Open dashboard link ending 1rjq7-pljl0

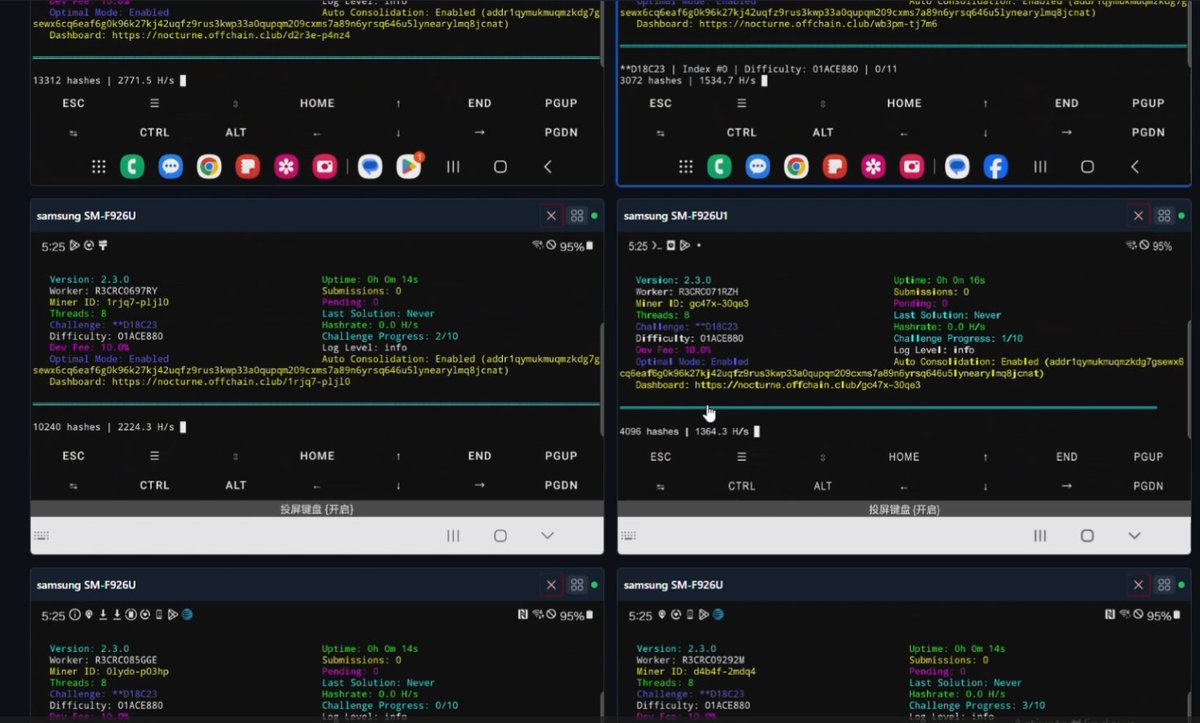pos(231,381)
